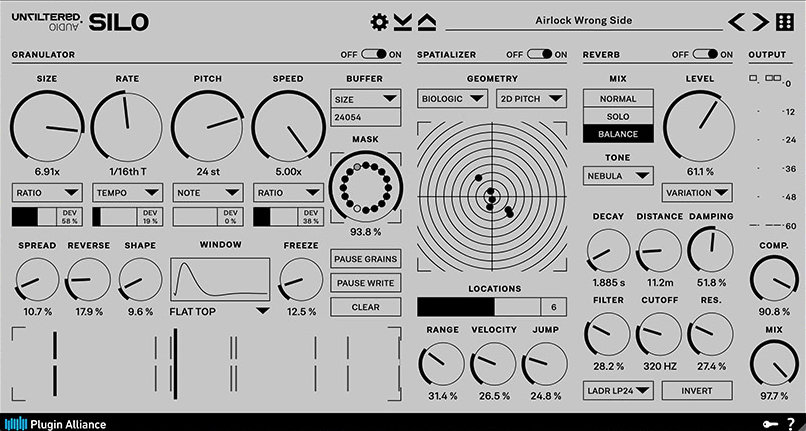806x431 pixels.
Task: Click the reverb LEVEL knob
Action: pyautogui.click(x=699, y=127)
